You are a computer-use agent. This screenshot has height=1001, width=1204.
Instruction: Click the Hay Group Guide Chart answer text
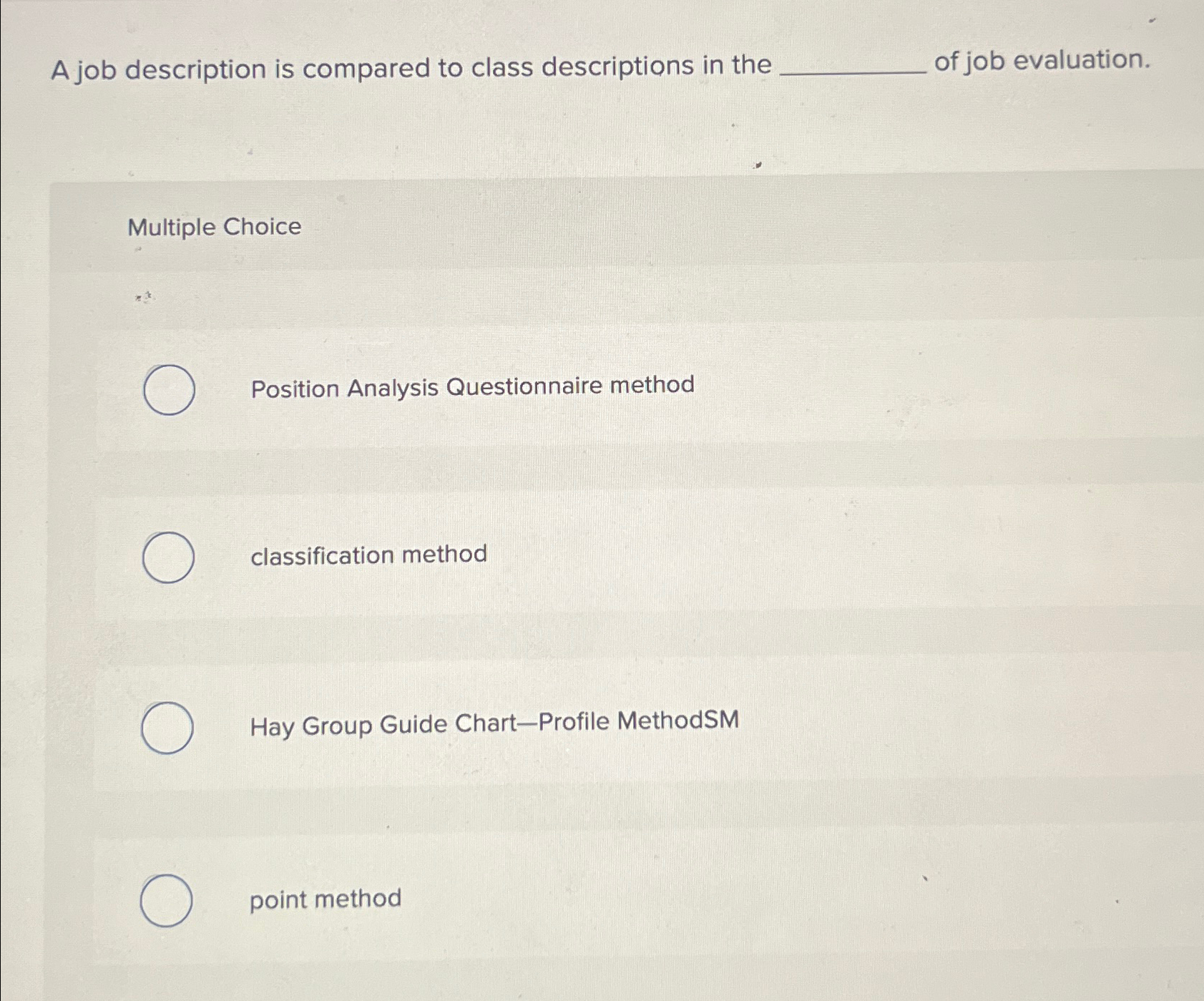point(494,725)
